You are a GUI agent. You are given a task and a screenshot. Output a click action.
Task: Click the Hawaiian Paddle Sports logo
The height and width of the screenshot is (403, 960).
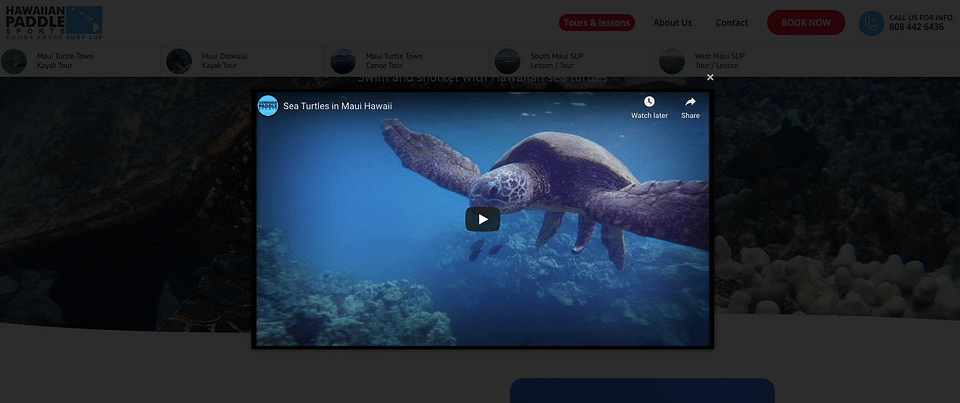(x=54, y=23)
